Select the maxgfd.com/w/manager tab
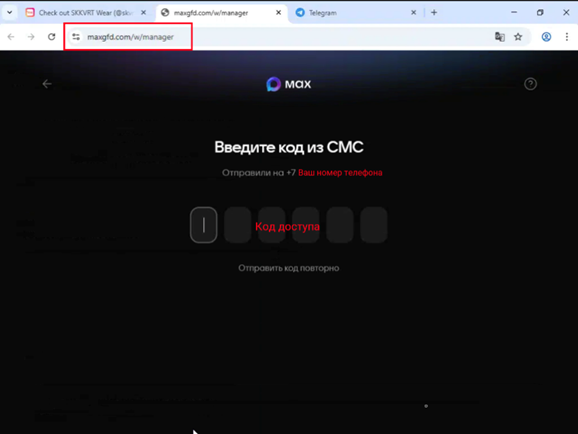 222,13
